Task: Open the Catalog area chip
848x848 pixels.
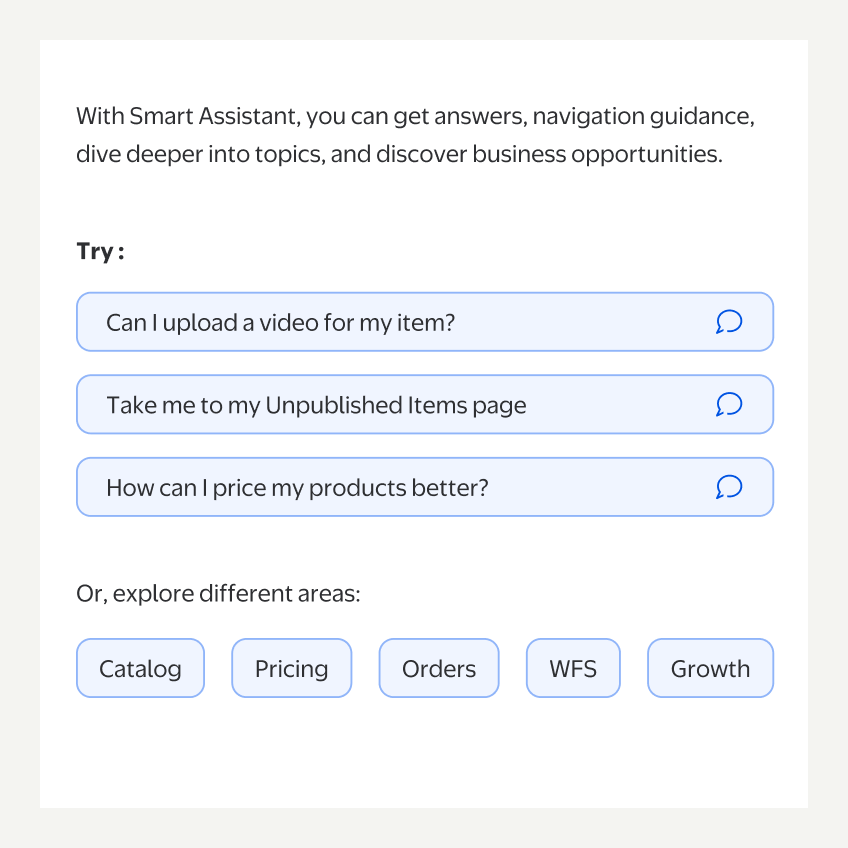Action: click(x=140, y=668)
